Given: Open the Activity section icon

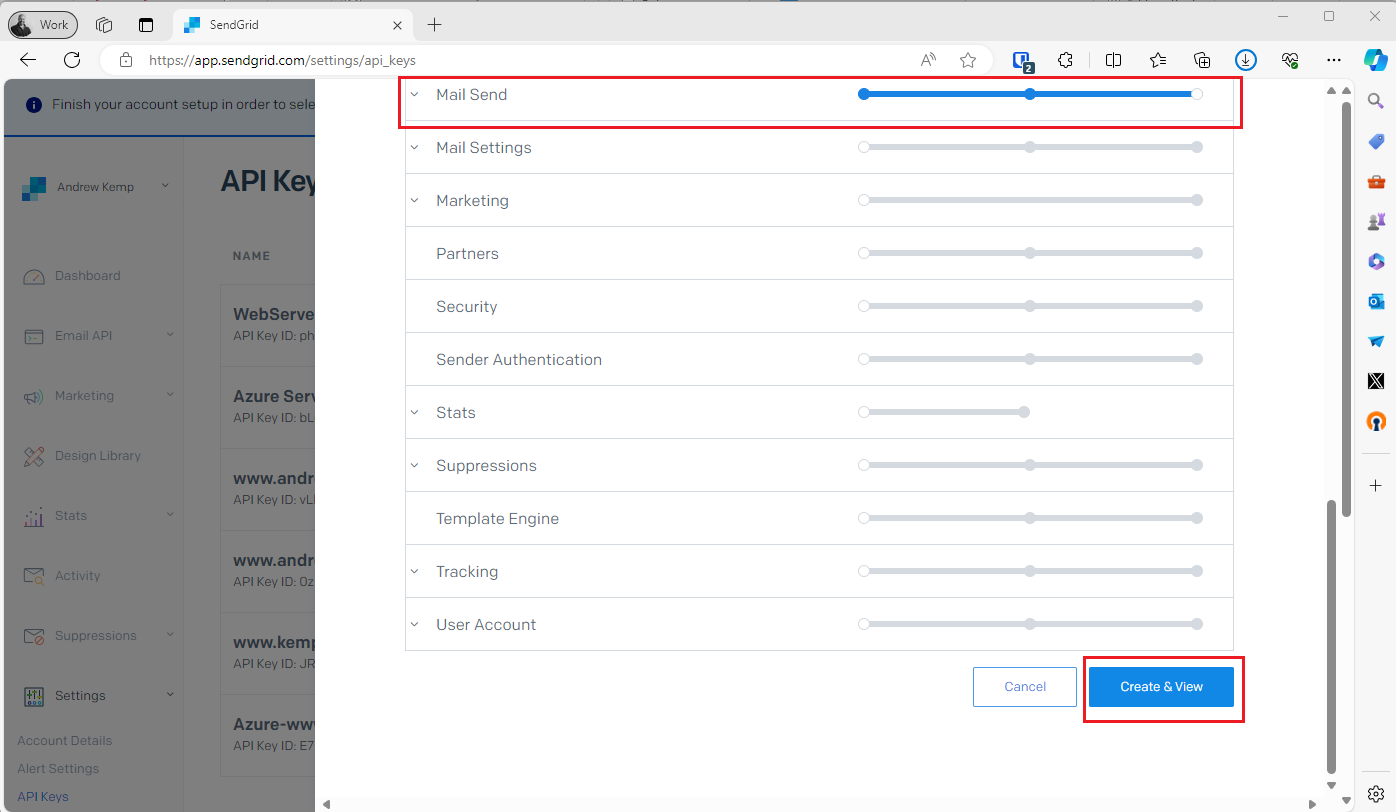Looking at the screenshot, I should coord(33,575).
